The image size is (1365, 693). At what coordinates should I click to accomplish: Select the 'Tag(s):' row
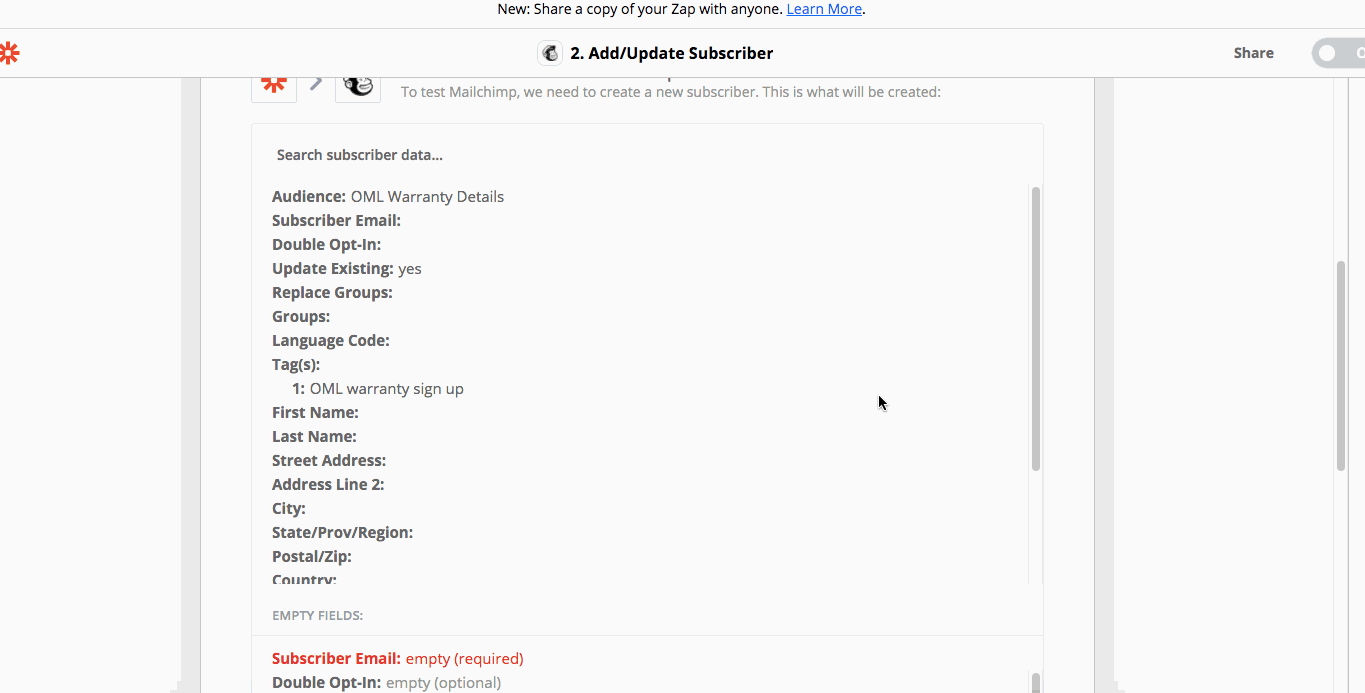pos(296,365)
